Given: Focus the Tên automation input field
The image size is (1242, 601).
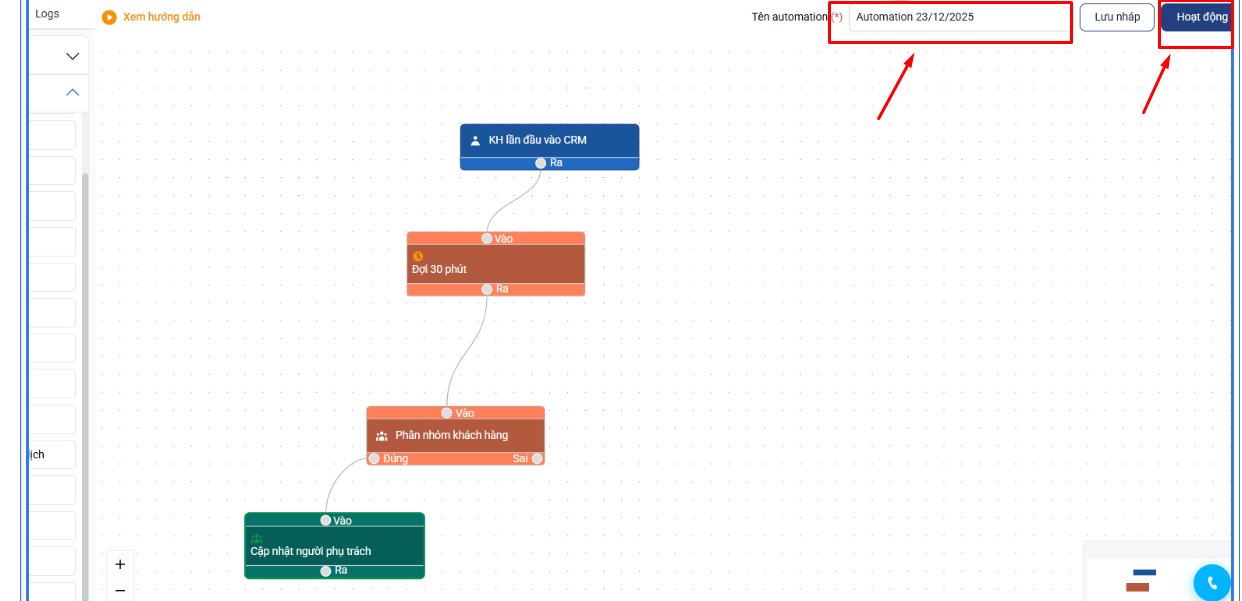Looking at the screenshot, I should click(958, 18).
